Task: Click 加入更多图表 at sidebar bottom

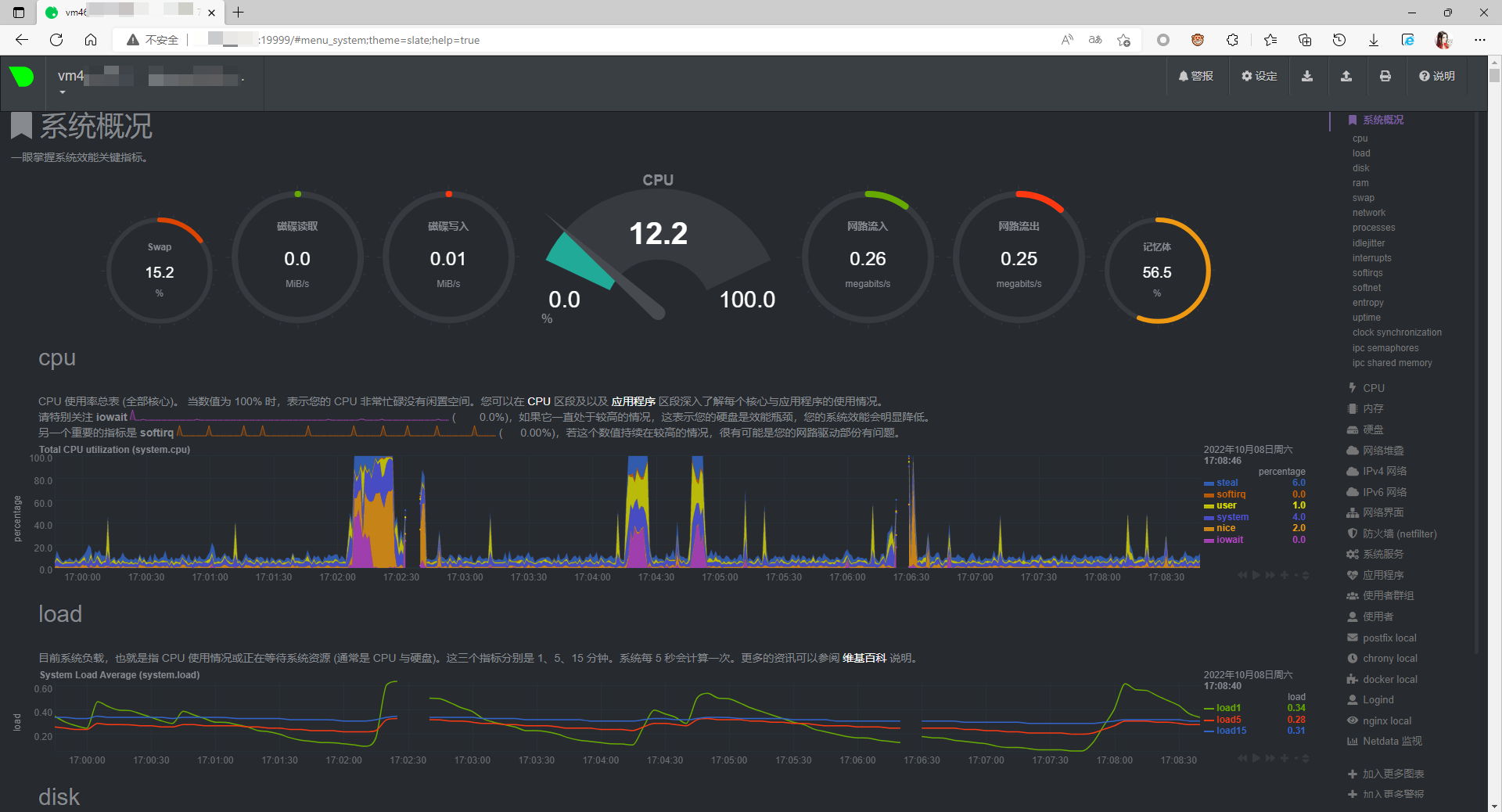Action: pyautogui.click(x=1392, y=774)
